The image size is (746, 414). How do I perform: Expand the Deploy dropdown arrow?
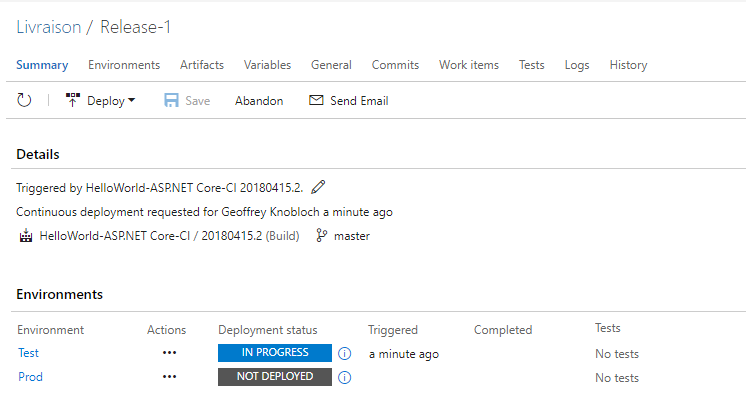point(132,100)
